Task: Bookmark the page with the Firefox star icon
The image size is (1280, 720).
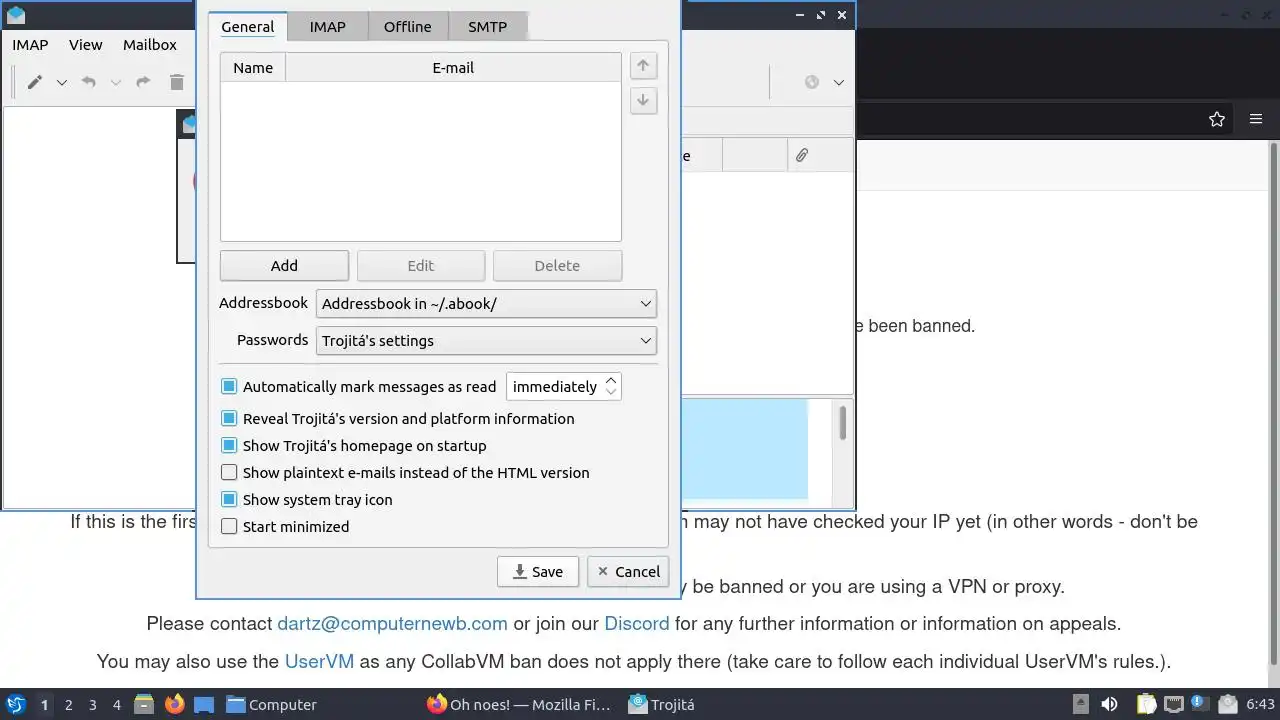Action: (x=1217, y=119)
